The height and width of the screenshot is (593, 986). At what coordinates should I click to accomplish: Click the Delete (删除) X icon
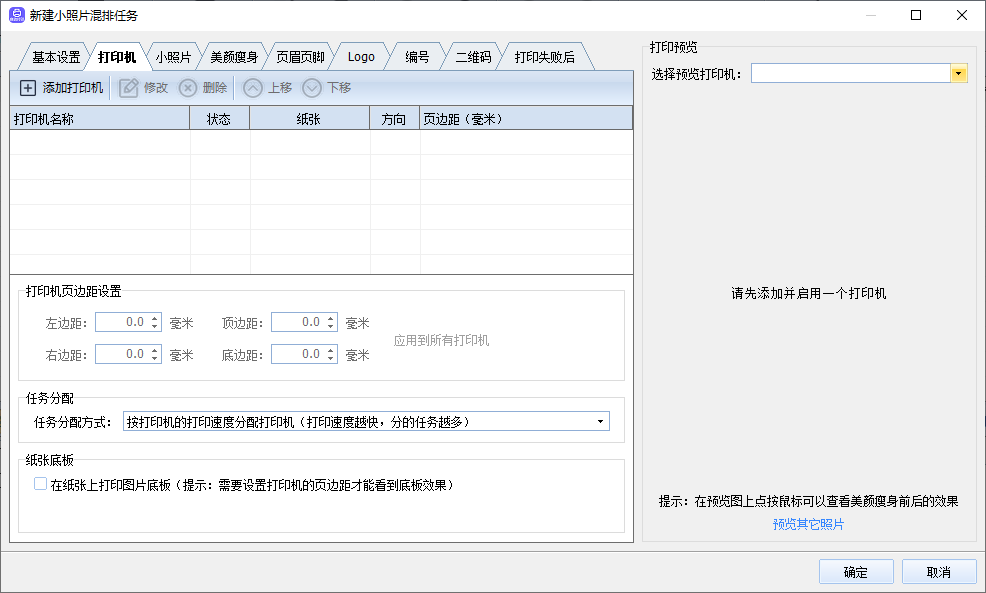(187, 88)
